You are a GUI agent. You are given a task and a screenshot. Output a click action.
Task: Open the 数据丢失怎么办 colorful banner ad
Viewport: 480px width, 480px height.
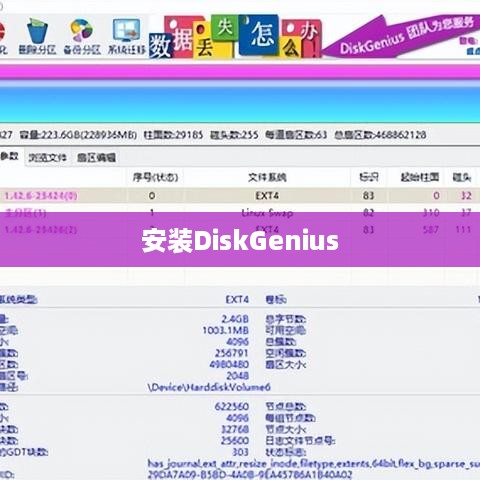[x=235, y=37]
